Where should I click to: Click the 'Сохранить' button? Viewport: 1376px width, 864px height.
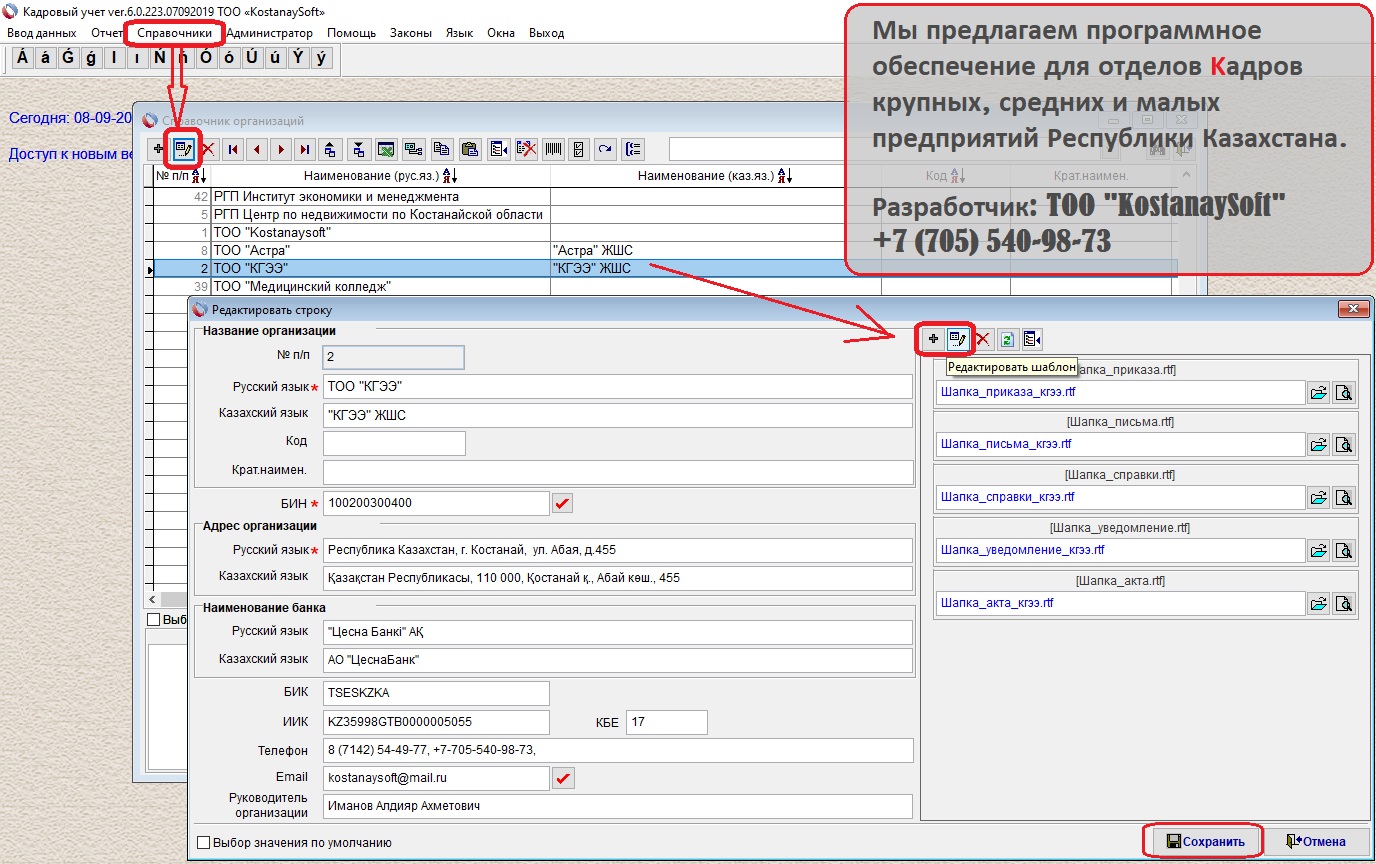coord(1204,841)
